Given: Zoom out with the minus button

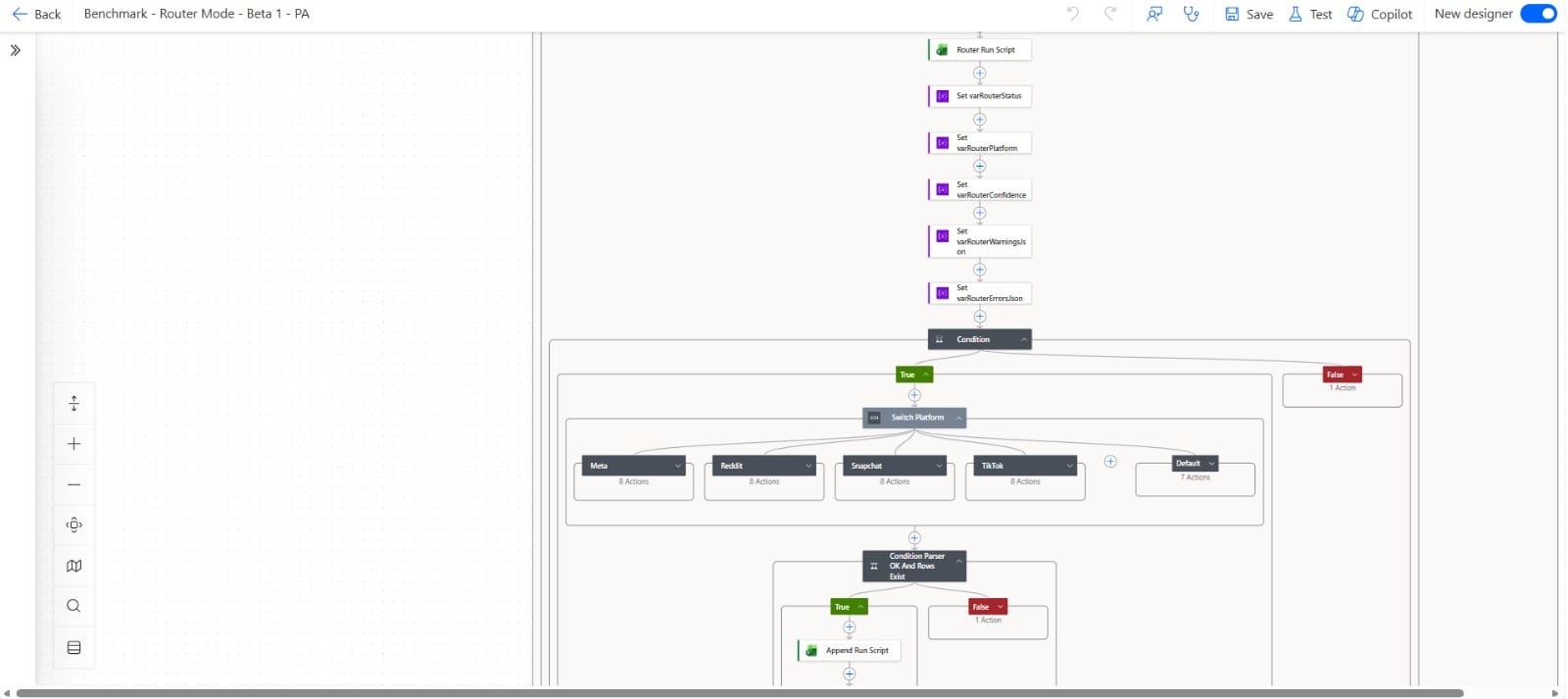Looking at the screenshot, I should pos(73,484).
